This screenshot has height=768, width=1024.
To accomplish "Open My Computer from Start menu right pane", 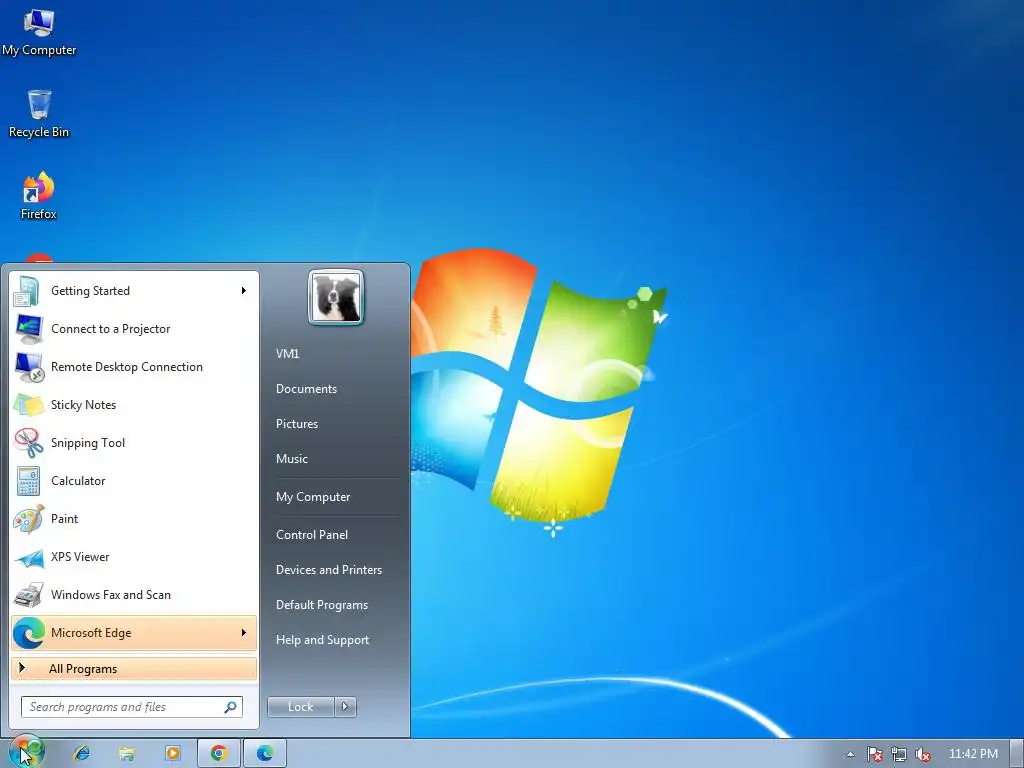I will click(x=313, y=497).
